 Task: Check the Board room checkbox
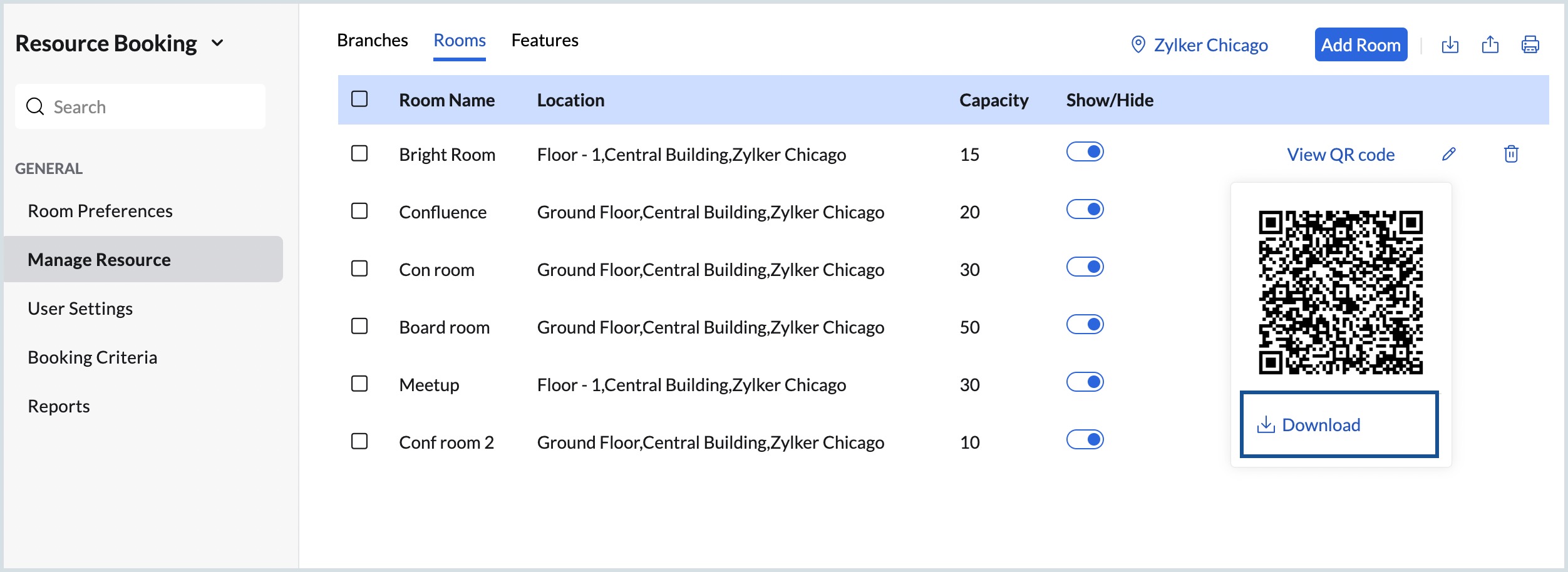point(359,326)
